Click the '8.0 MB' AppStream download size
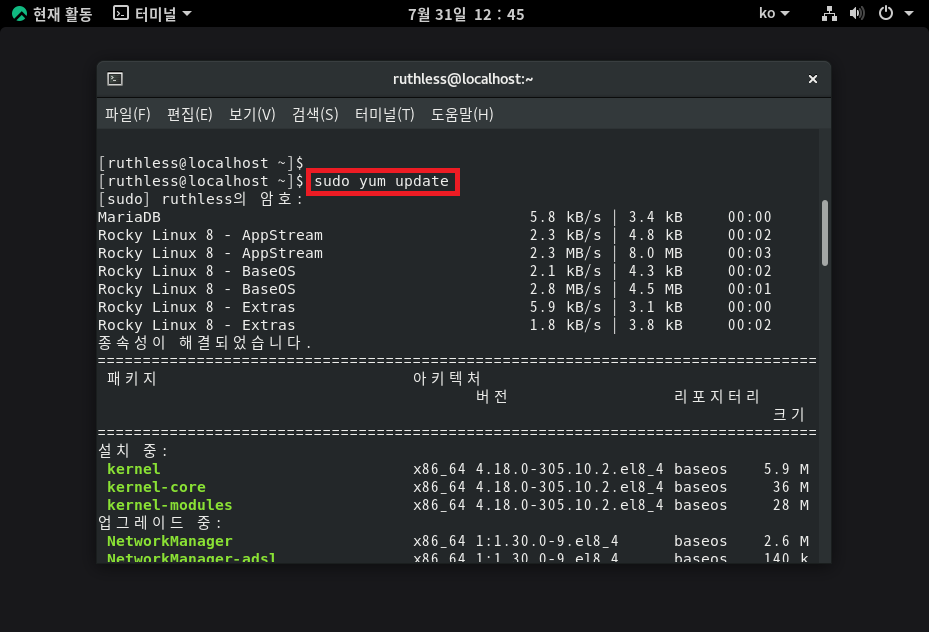The height and width of the screenshot is (632, 929). [x=656, y=254]
